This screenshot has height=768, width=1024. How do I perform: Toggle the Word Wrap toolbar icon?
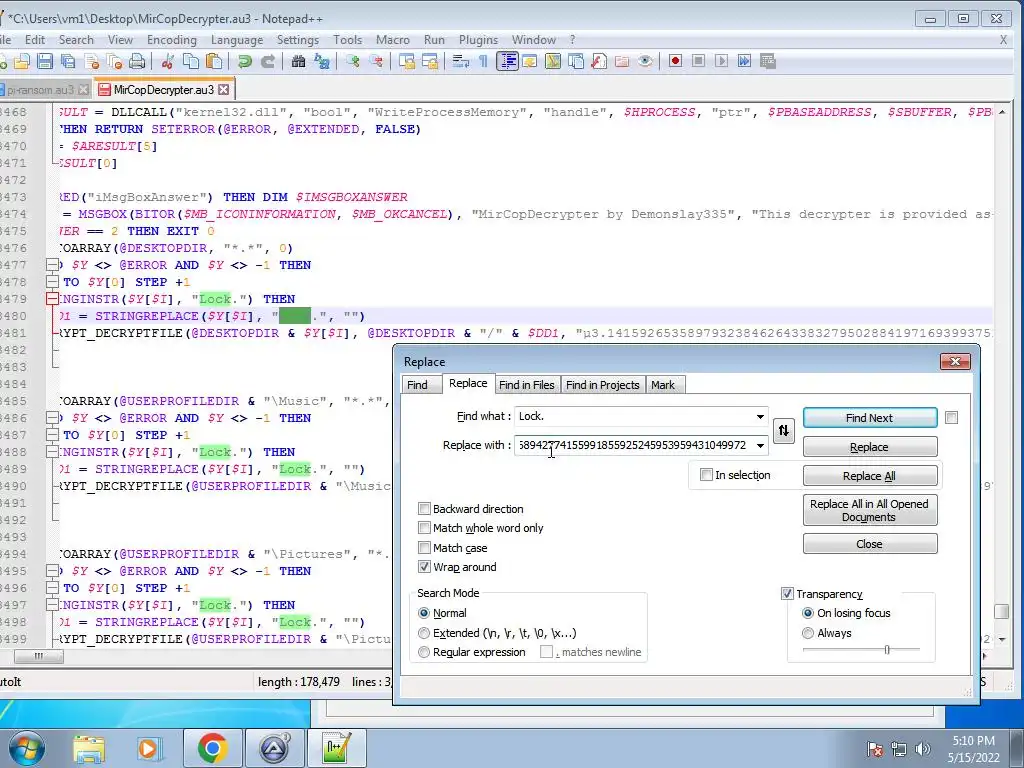pos(461,61)
